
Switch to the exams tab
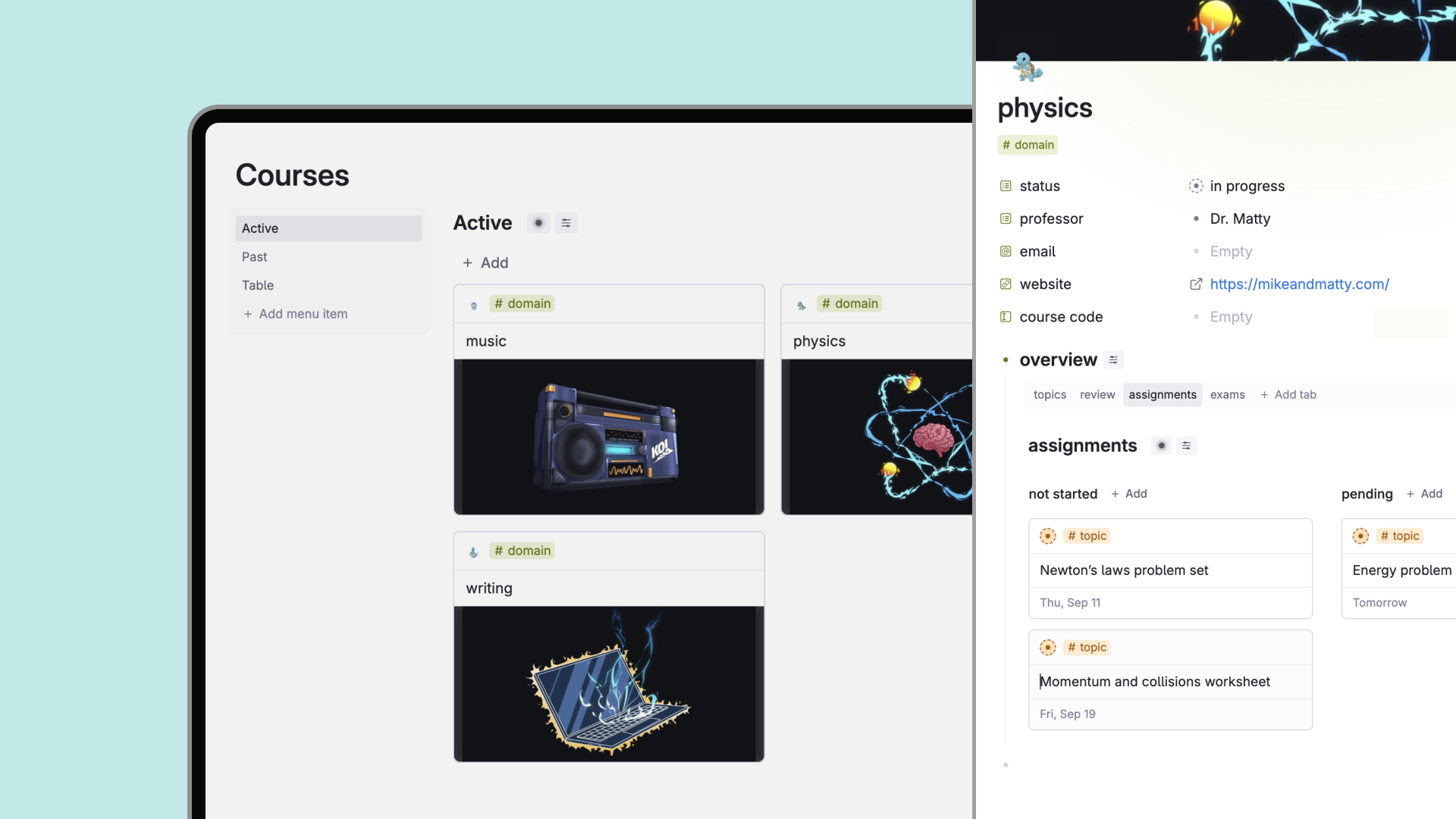(1228, 394)
